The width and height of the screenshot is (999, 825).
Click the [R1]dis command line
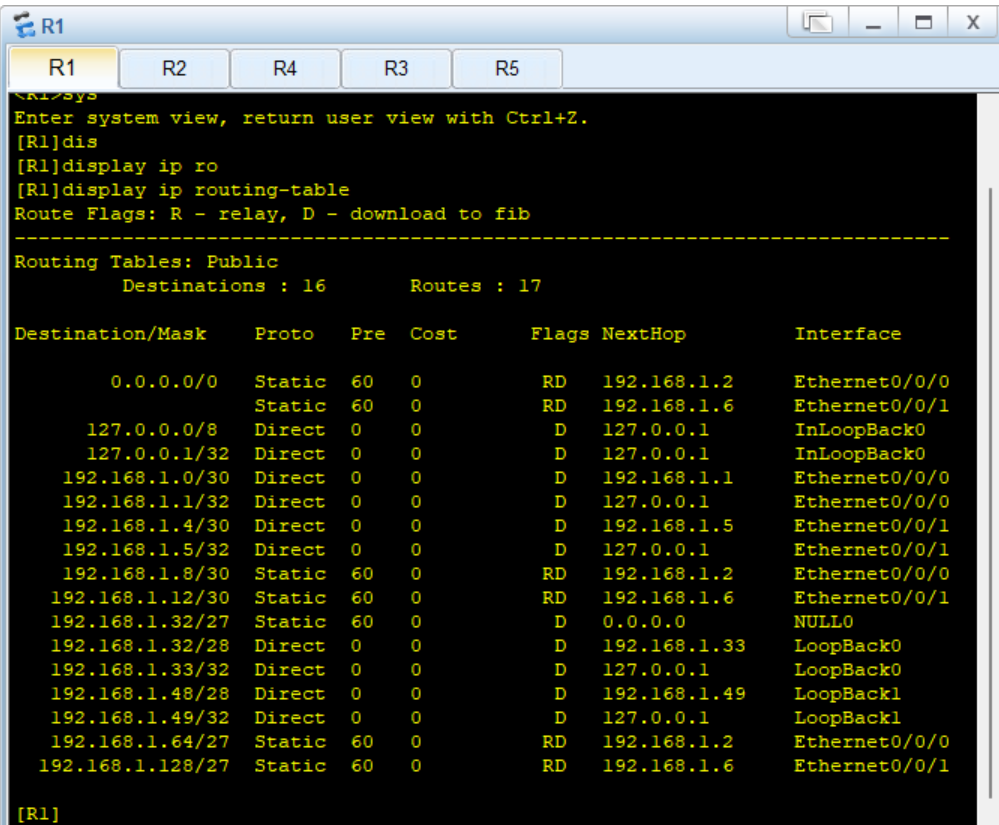coord(56,141)
